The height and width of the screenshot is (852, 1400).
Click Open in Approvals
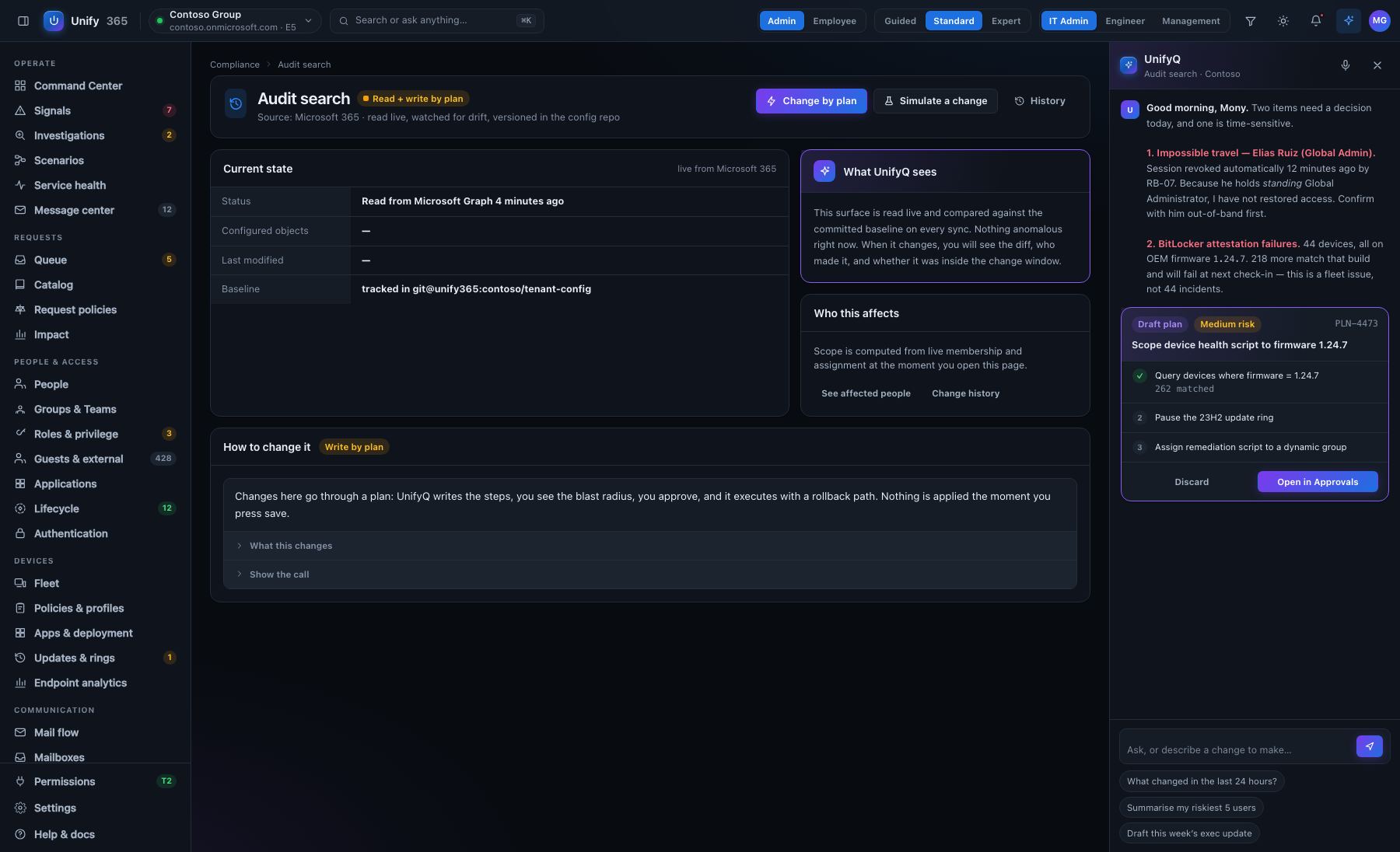pos(1318,482)
